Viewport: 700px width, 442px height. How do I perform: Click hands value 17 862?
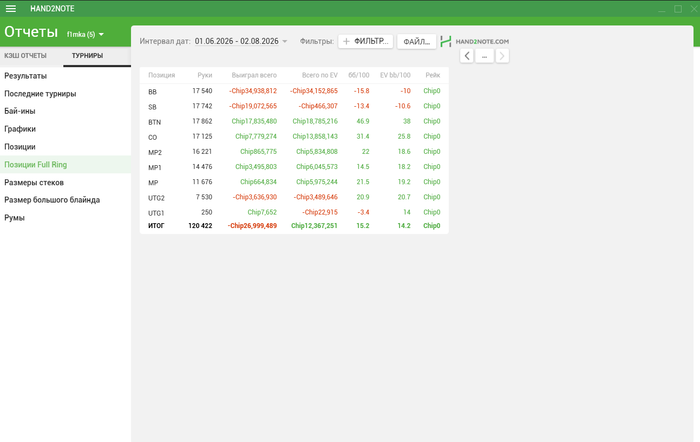(x=202, y=121)
